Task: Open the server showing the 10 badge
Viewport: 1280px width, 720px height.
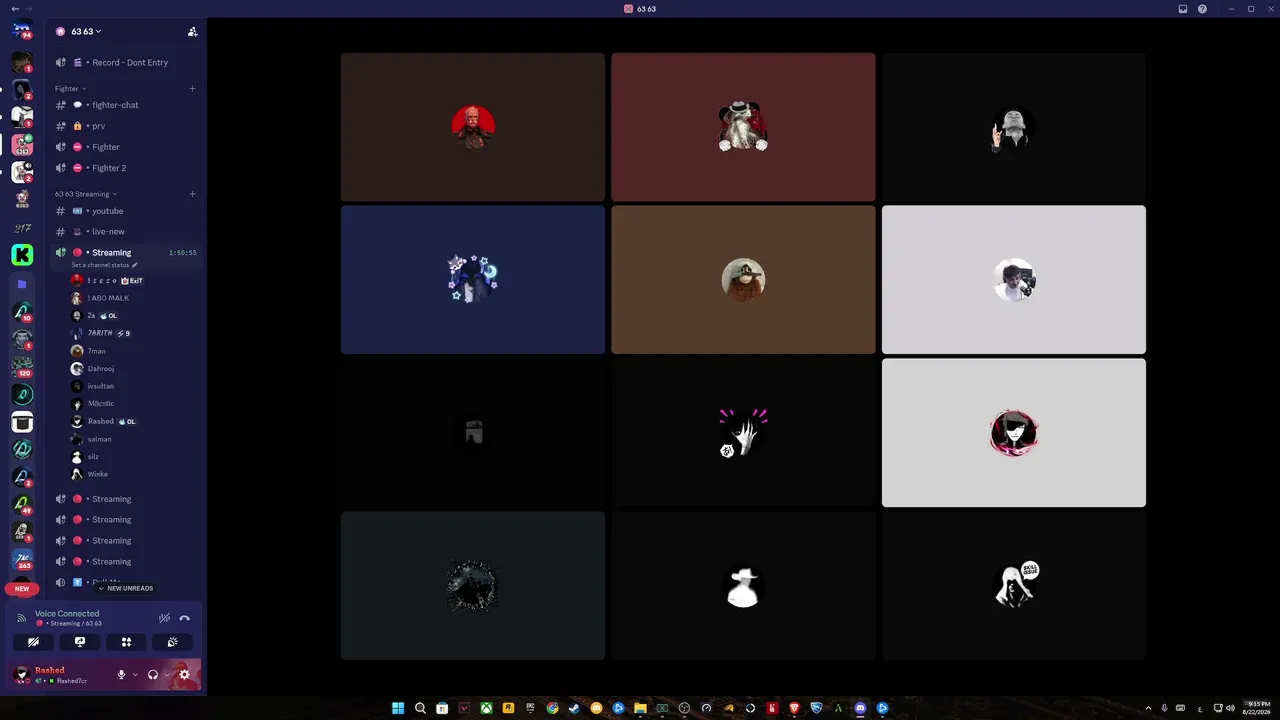Action: pyautogui.click(x=22, y=312)
